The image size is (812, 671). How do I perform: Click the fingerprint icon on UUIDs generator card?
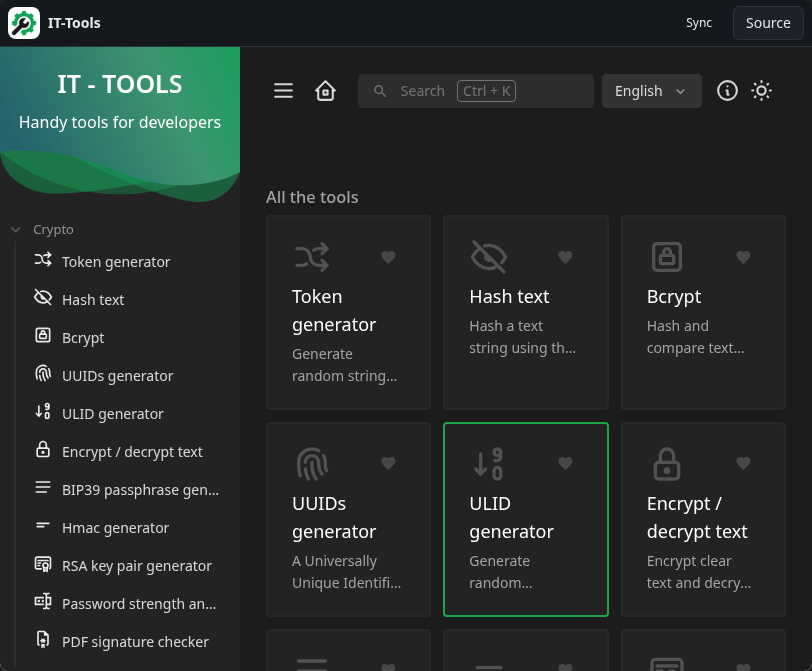tap(312, 463)
